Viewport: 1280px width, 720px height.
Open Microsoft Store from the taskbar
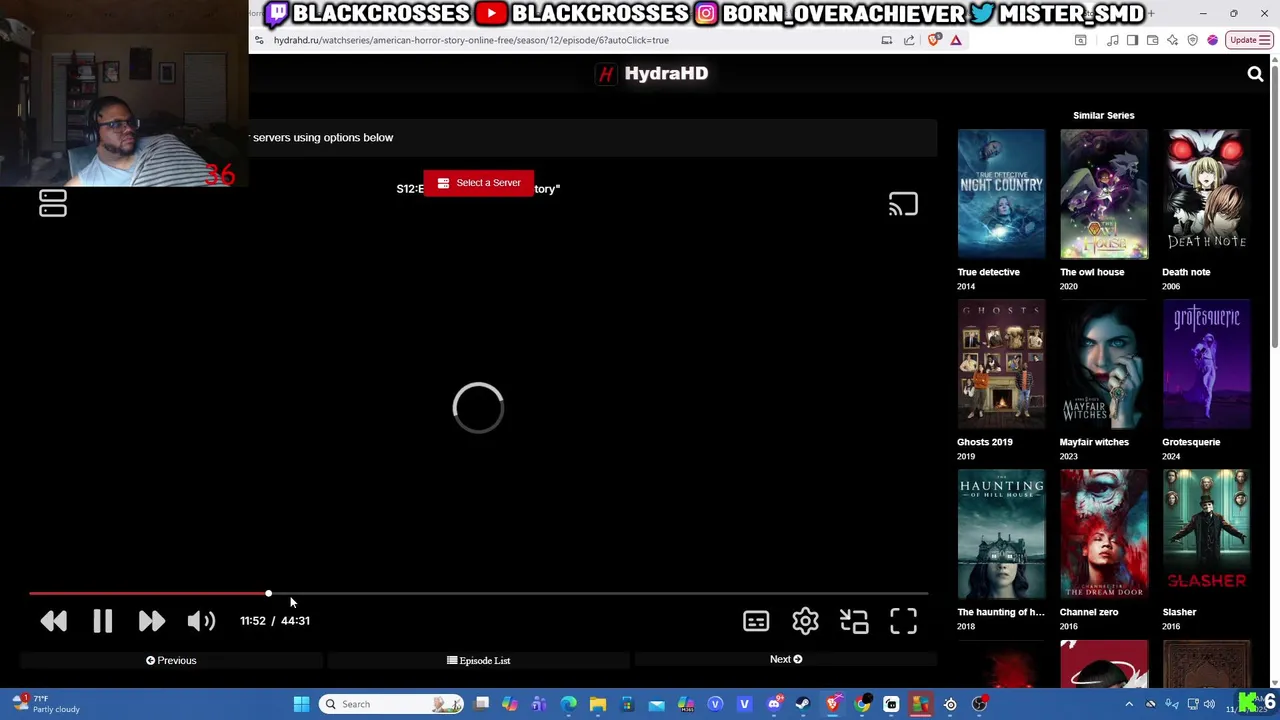point(627,704)
